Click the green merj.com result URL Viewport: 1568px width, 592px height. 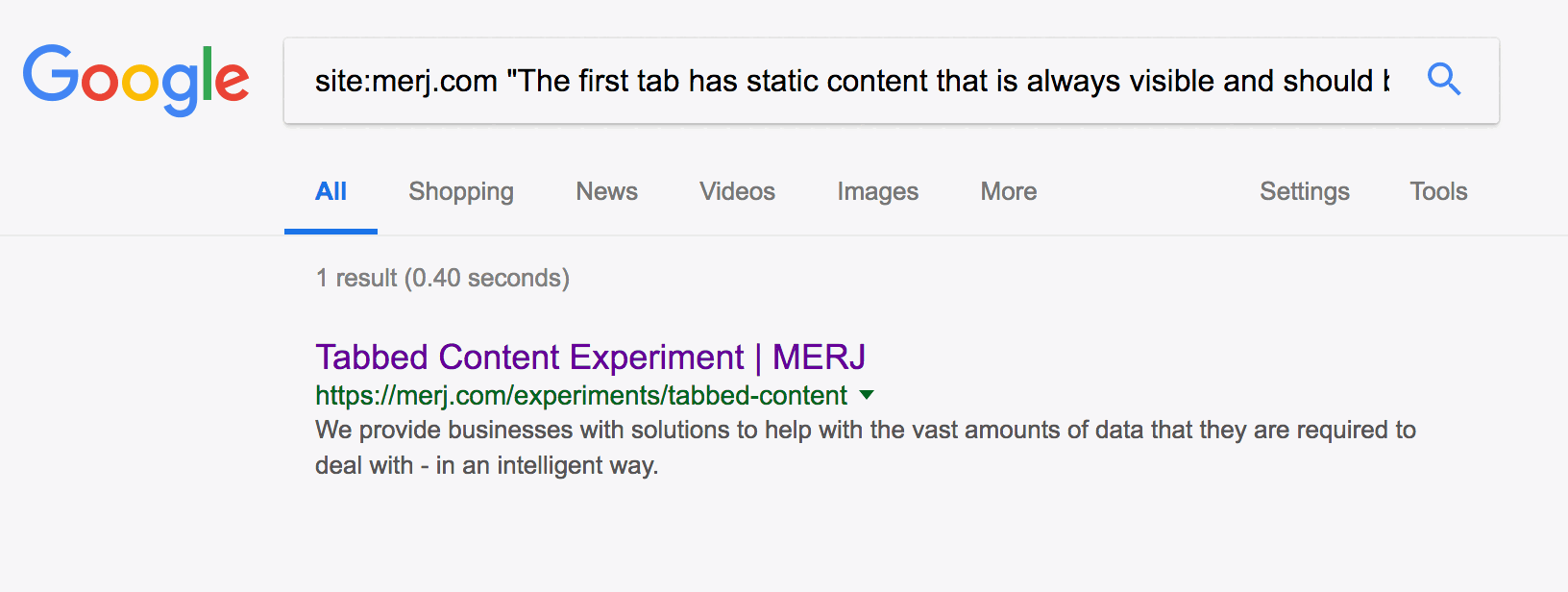[x=581, y=395]
